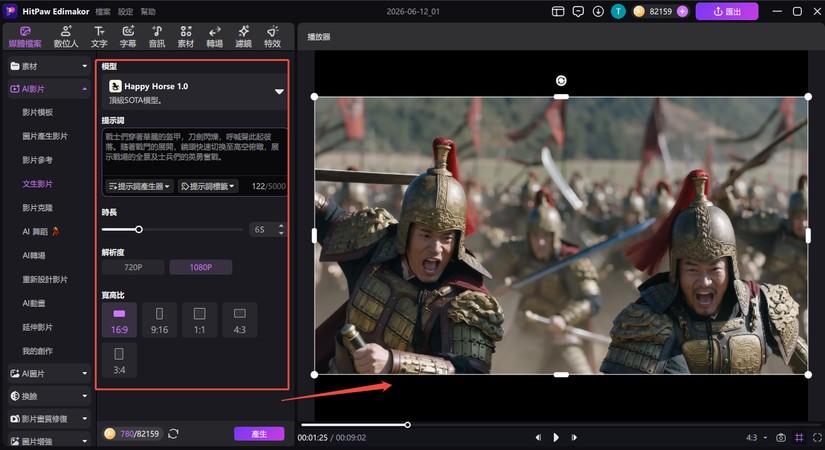Step to the next frame
Viewport: 825px width, 450px height.
(574, 437)
